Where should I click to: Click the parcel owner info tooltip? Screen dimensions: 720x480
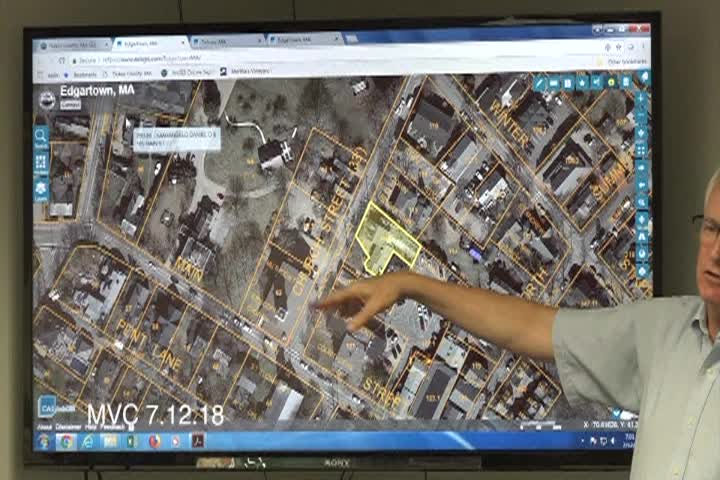point(177,140)
